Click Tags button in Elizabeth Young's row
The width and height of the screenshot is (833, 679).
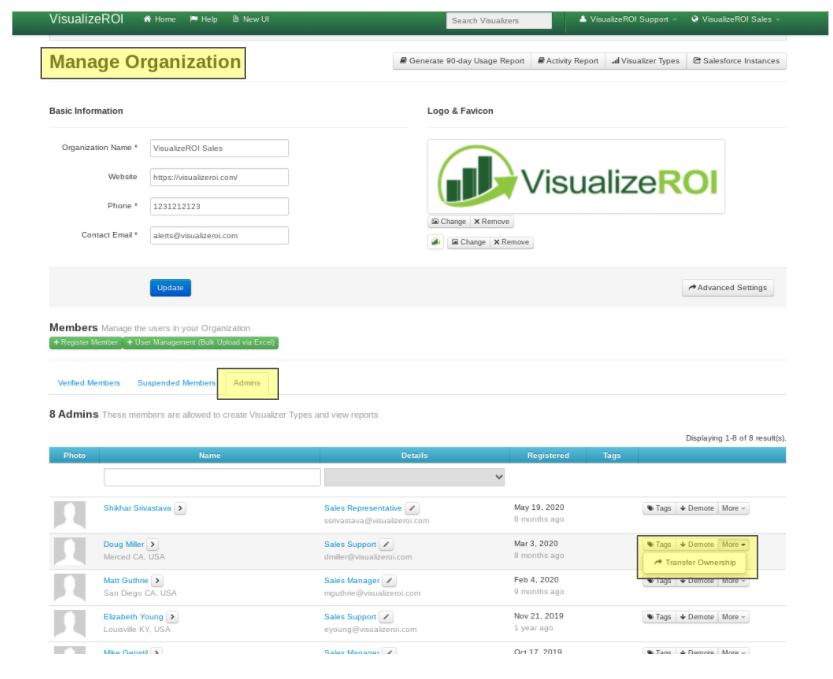tap(659, 617)
